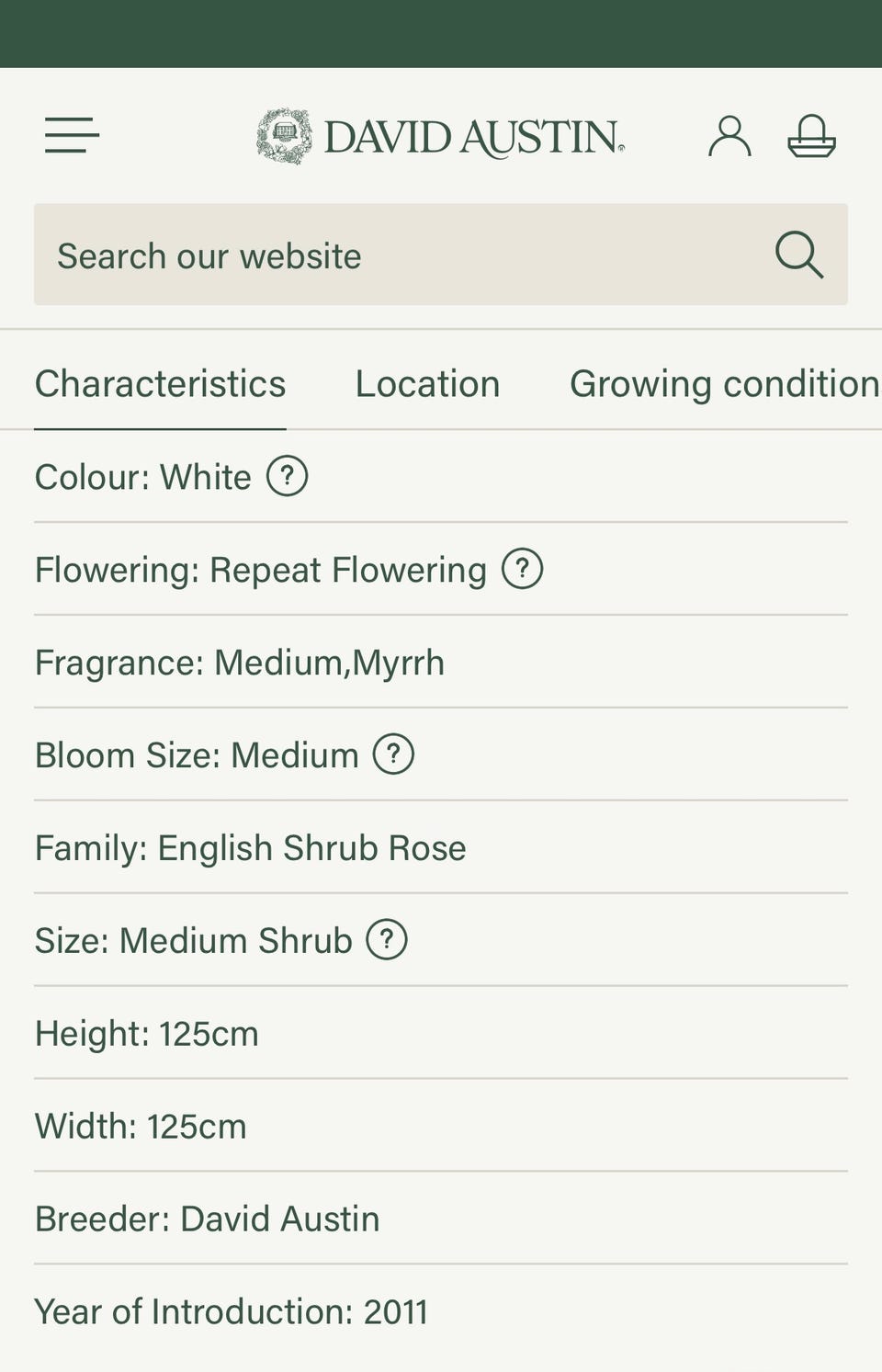Image resolution: width=882 pixels, height=1372 pixels.
Task: Click the Fragrance: Medium,Myrrh row
Action: 441,663
